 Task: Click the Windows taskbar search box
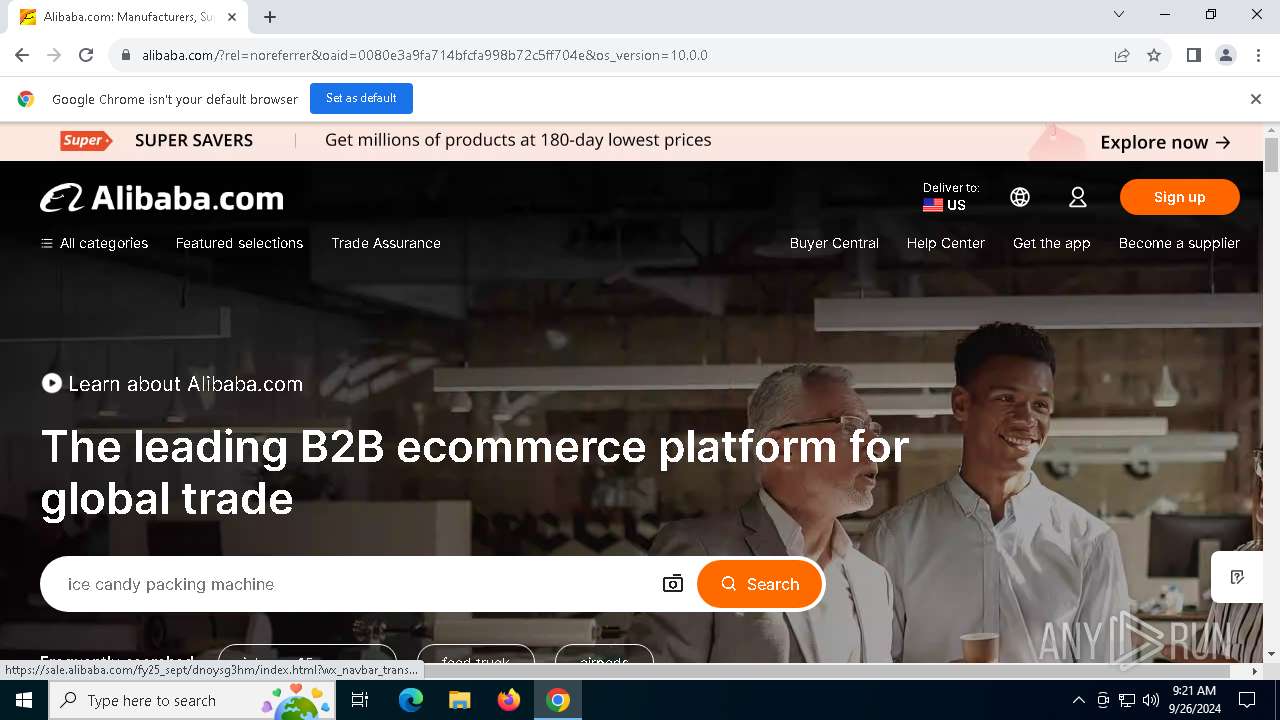[192, 700]
